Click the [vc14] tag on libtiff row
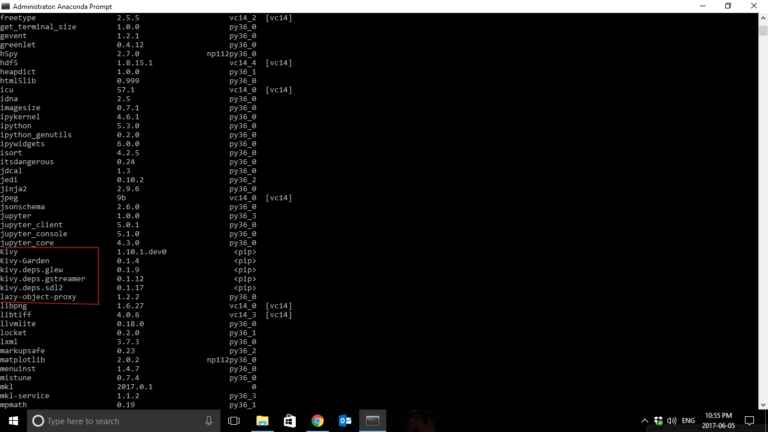This screenshot has height=432, width=768. click(x=279, y=315)
